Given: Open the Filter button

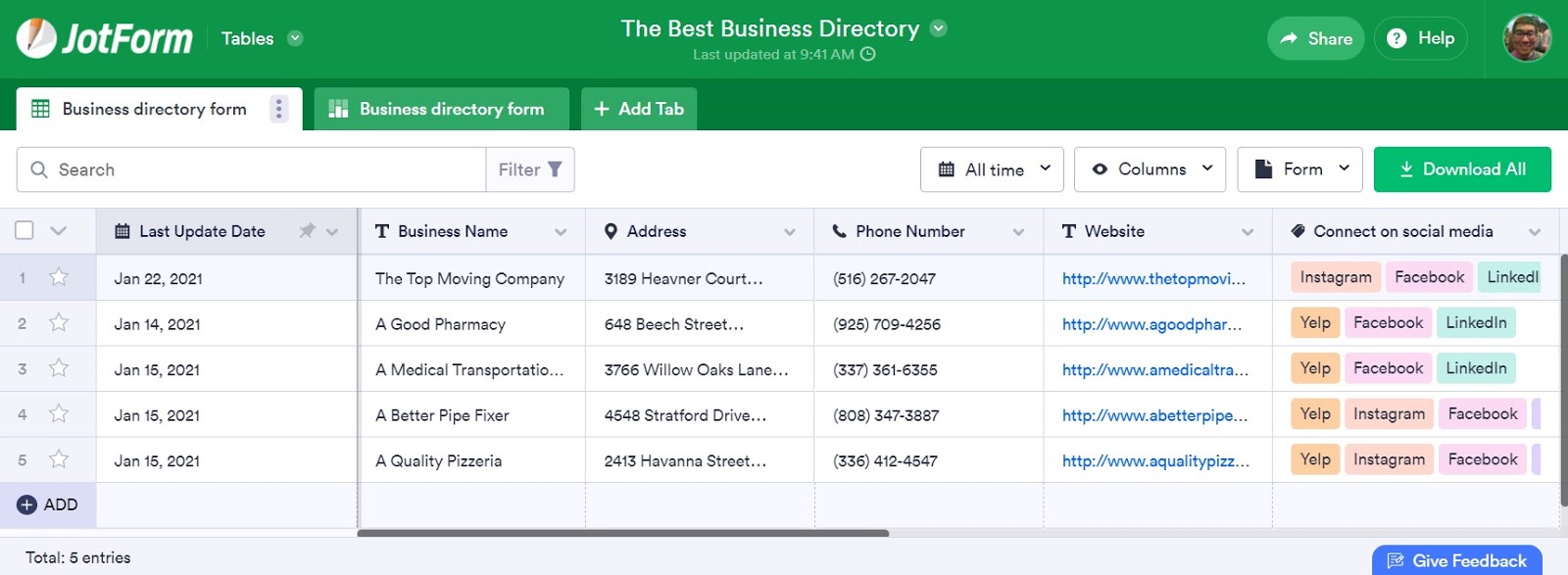Looking at the screenshot, I should coord(530,169).
